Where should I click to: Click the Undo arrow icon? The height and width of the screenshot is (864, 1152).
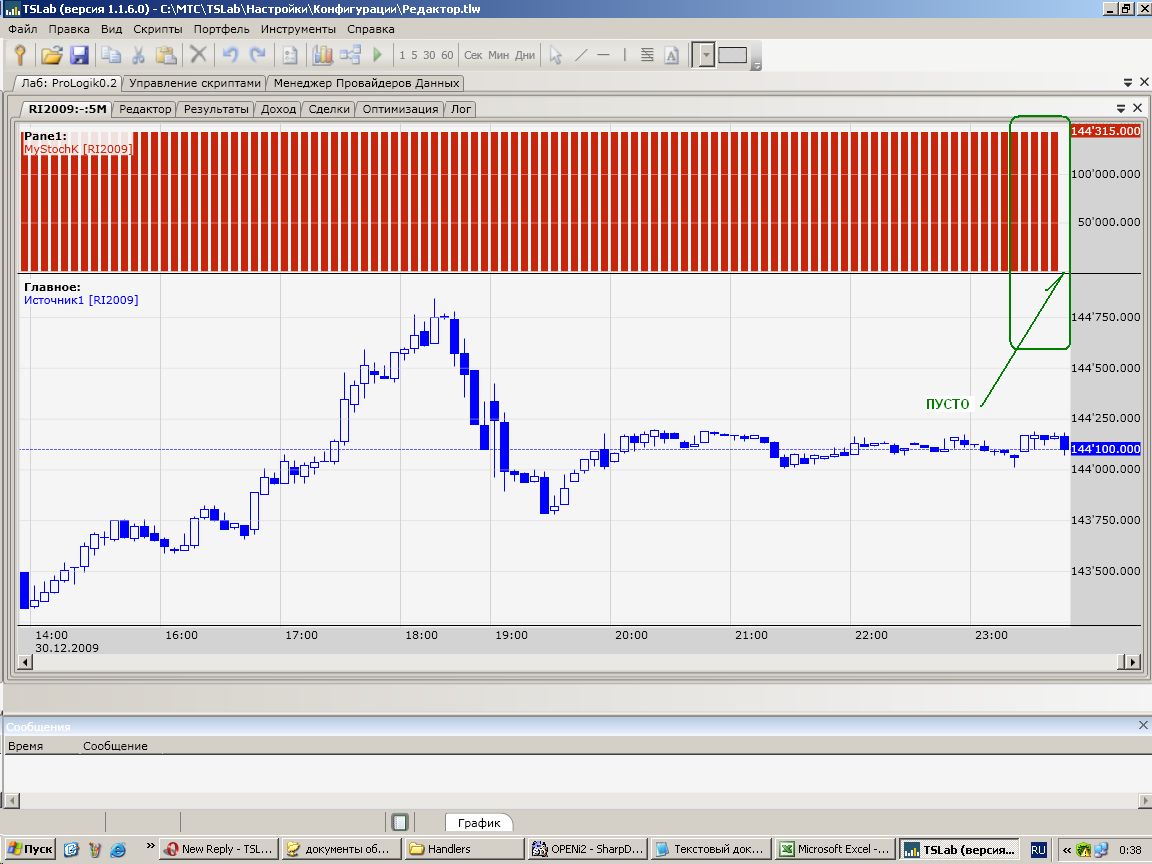[231, 55]
